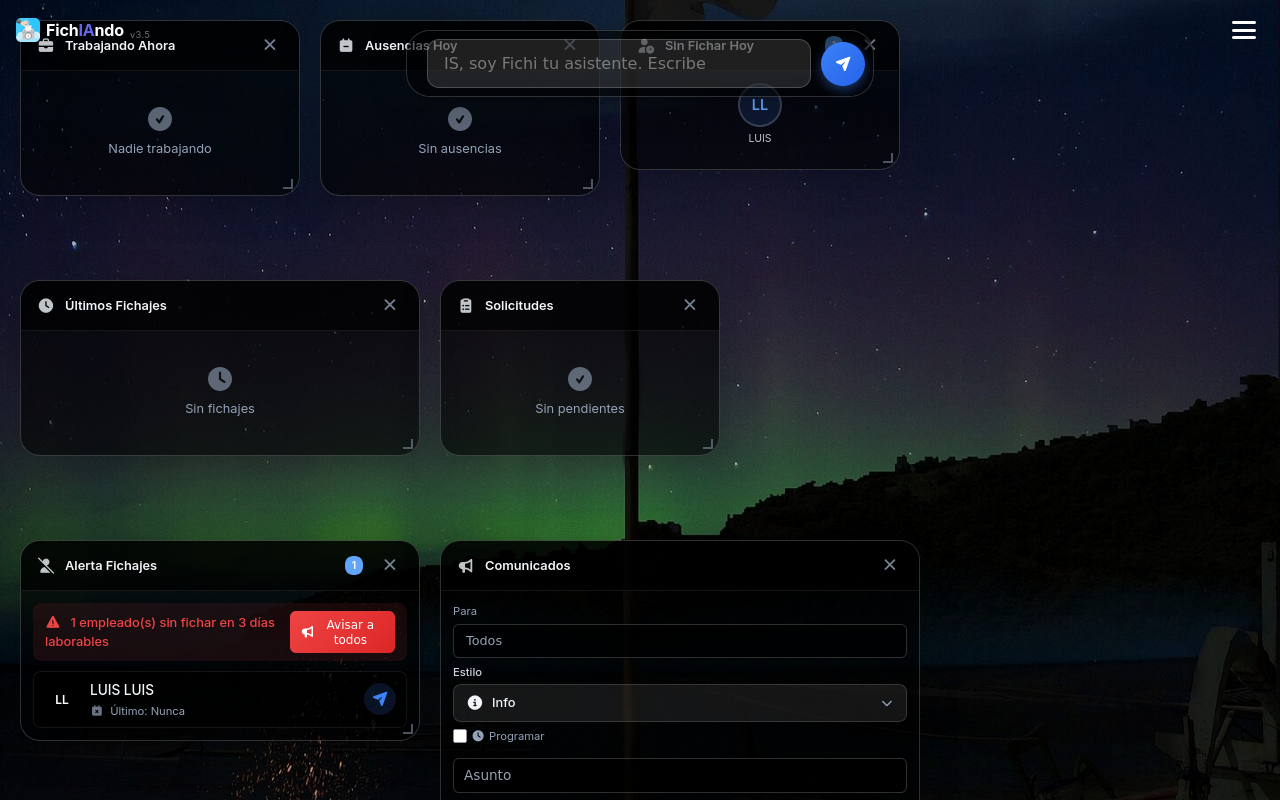This screenshot has height=800, width=1280.
Task: Enable the Programar checkbox
Action: click(460, 736)
